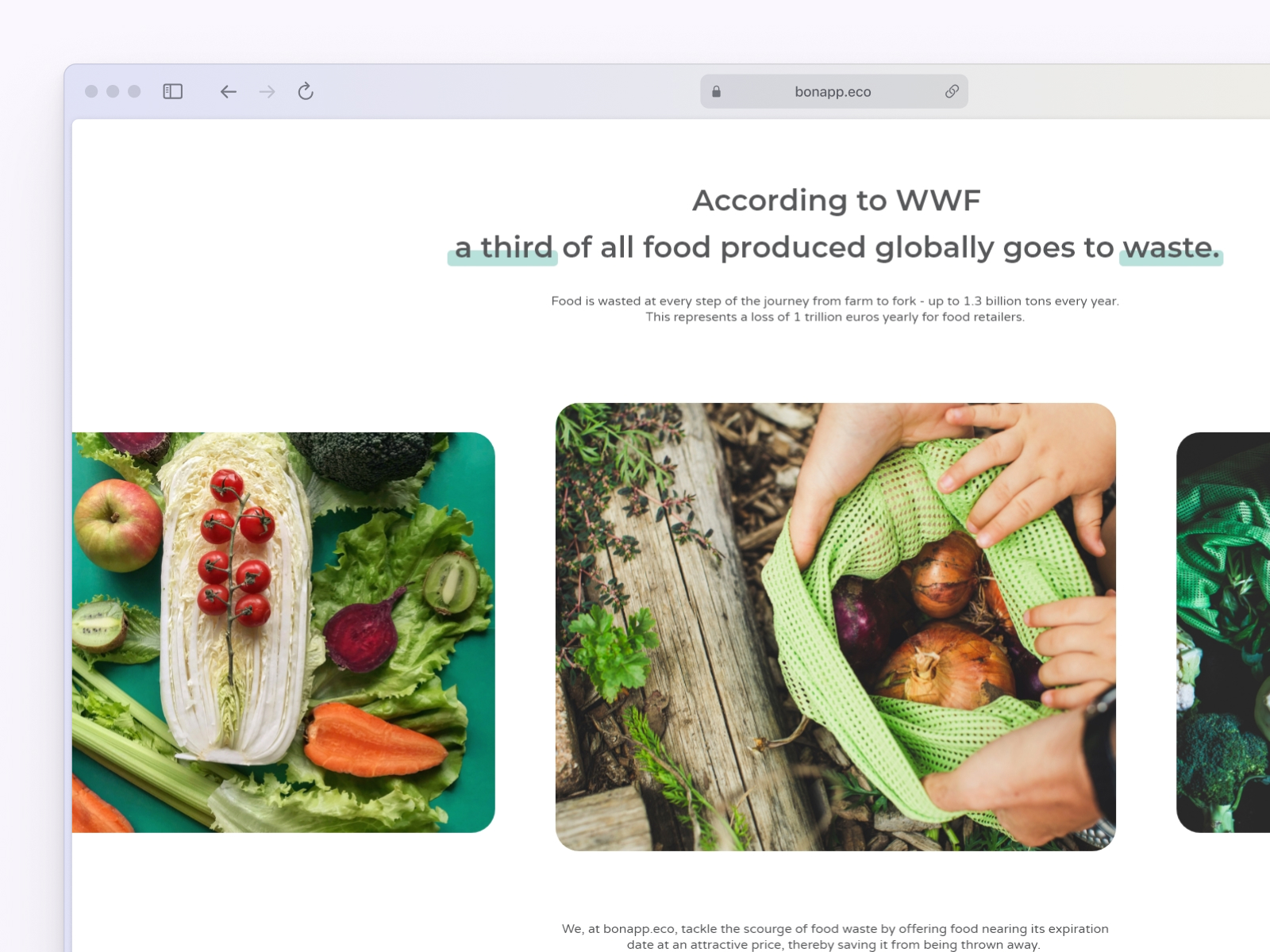The image size is (1270, 952).
Task: Select the dark broccoli image on right
Action: 1223,632
